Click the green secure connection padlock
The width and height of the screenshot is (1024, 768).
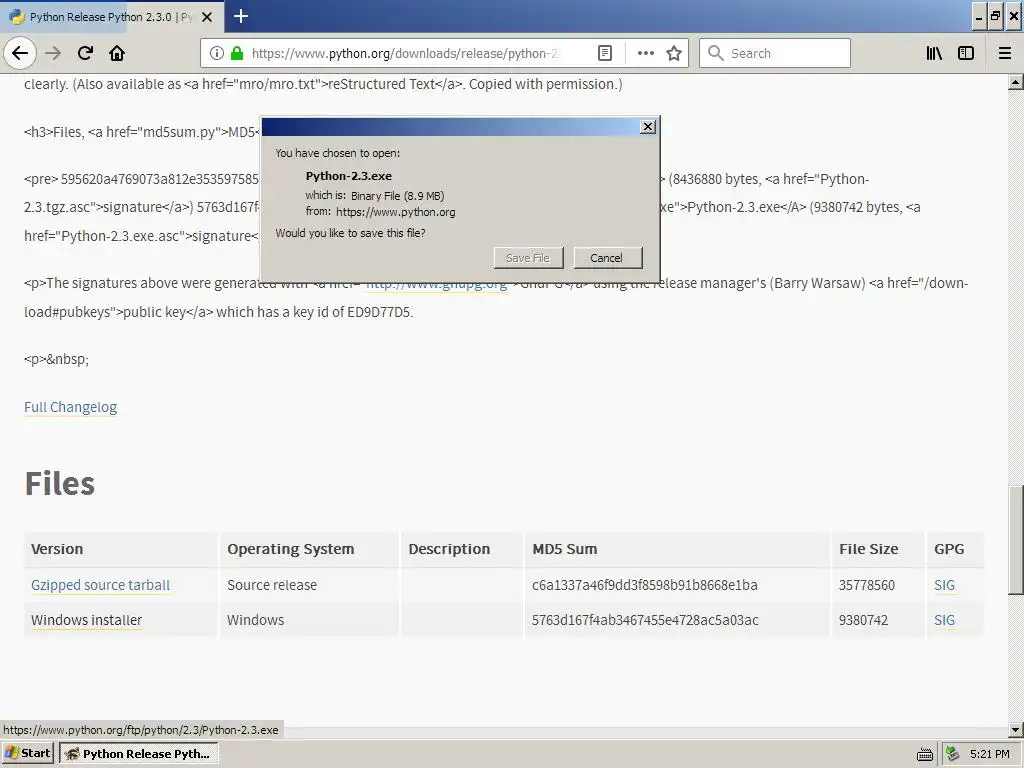click(237, 53)
